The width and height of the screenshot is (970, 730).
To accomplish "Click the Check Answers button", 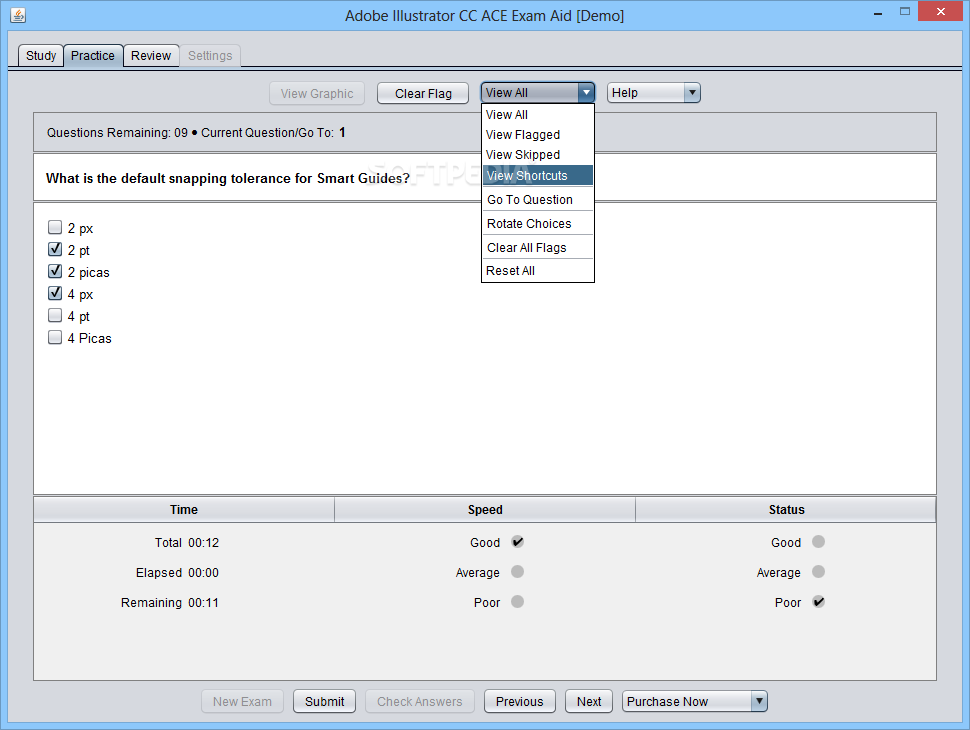I will pyautogui.click(x=419, y=702).
